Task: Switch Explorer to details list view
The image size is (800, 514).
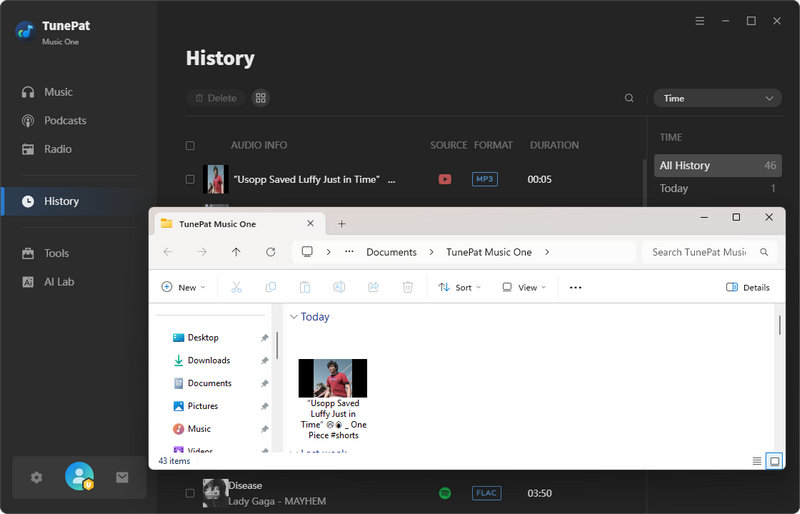Action: [x=757, y=461]
